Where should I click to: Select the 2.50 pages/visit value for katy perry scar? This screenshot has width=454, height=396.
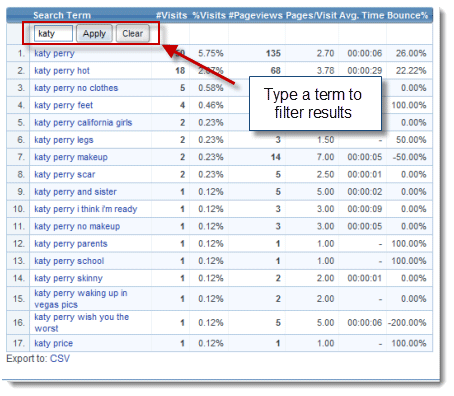325,174
